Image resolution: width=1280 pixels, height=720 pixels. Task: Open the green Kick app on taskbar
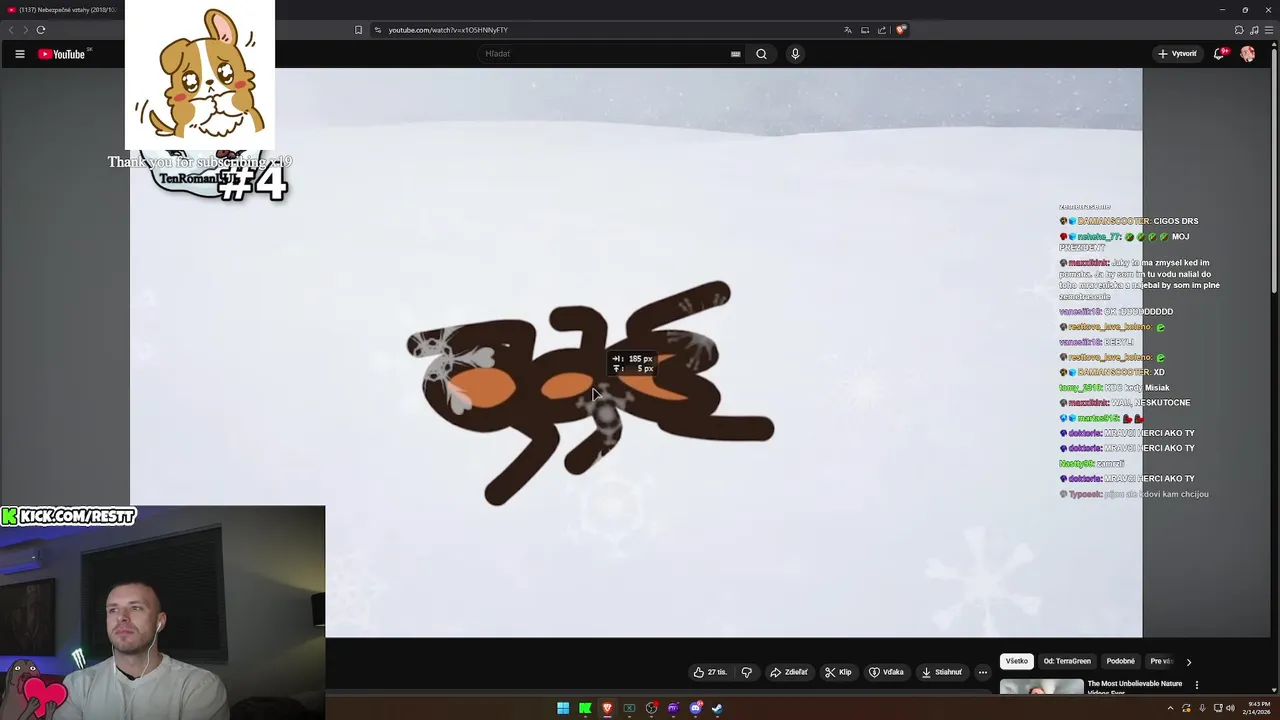point(585,708)
